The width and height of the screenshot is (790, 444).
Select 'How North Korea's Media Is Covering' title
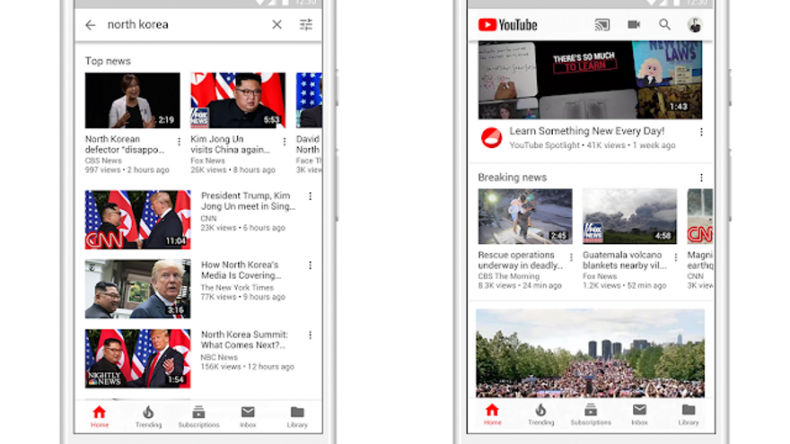[241, 270]
